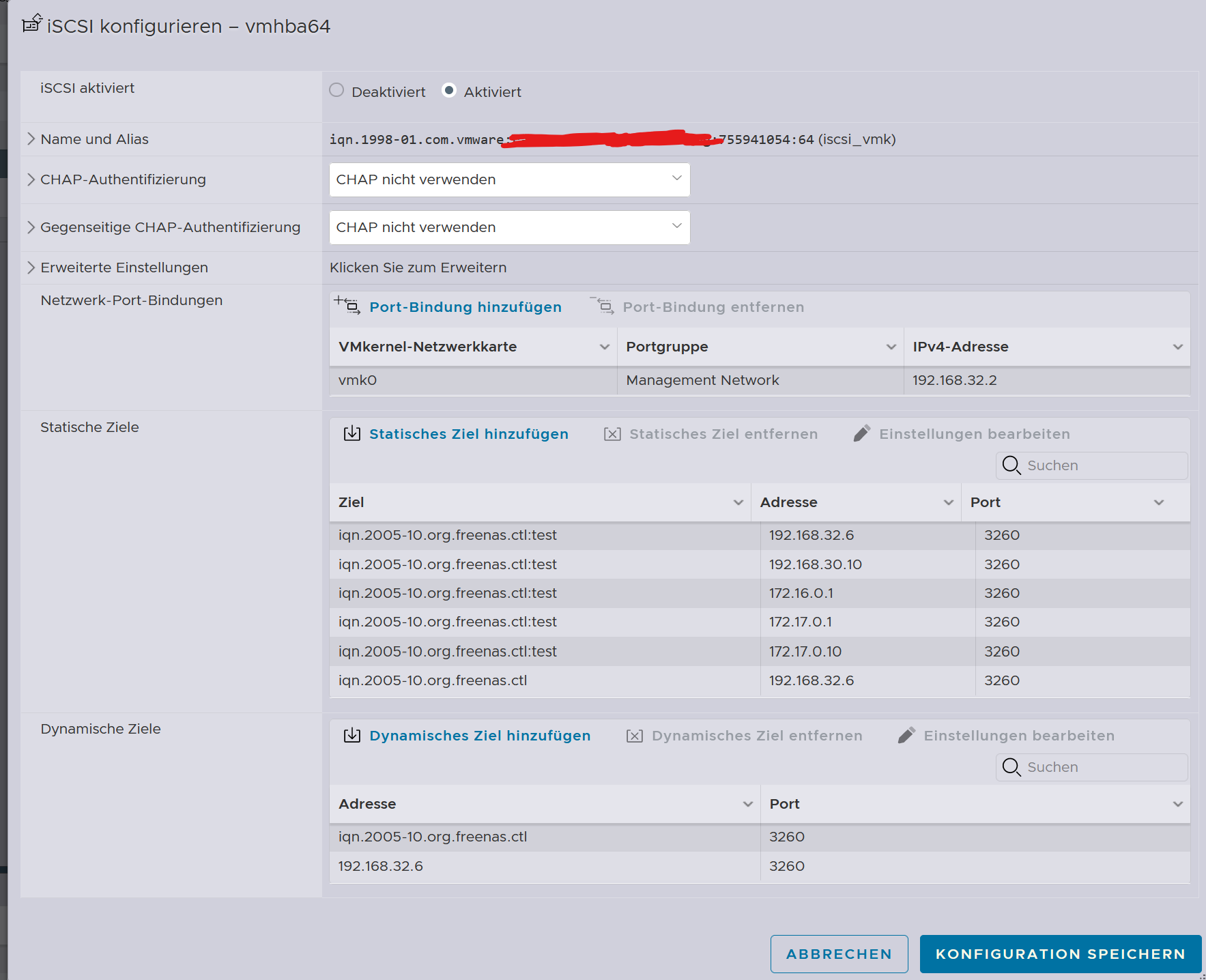Select the Aktiviert radio button
This screenshot has height=980, width=1206.
[x=449, y=90]
